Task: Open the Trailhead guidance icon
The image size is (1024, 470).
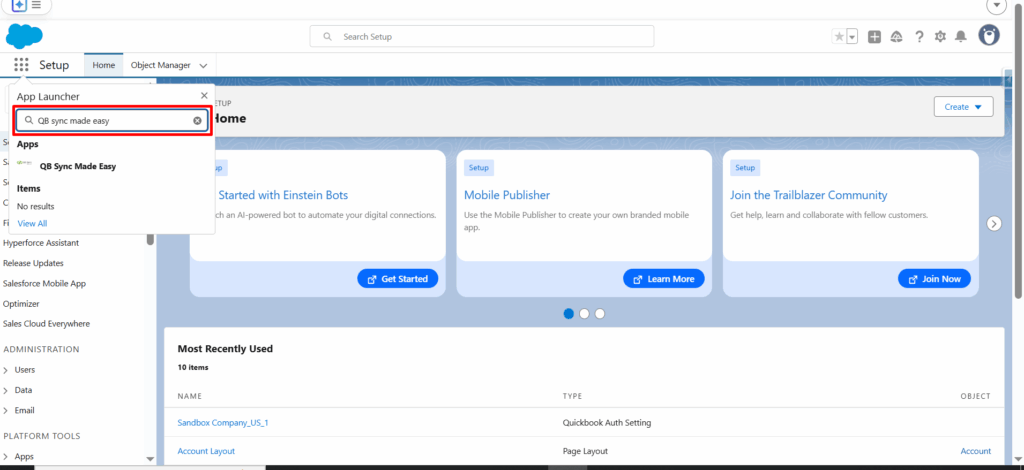Action: point(897,37)
